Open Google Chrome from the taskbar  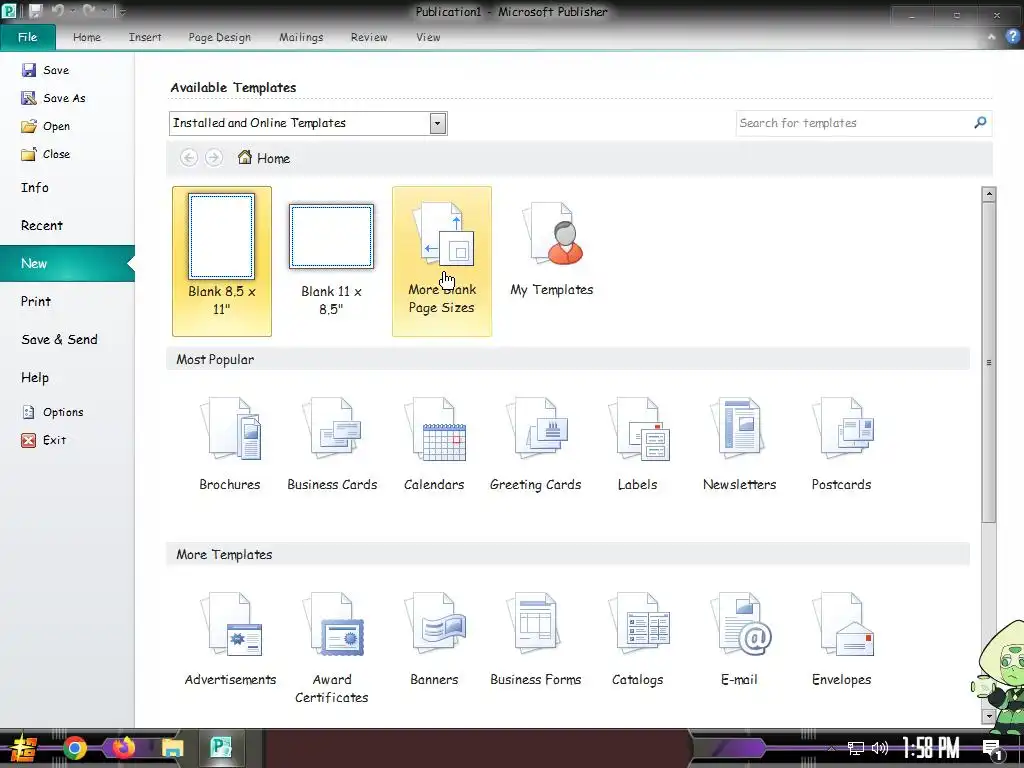(74, 748)
